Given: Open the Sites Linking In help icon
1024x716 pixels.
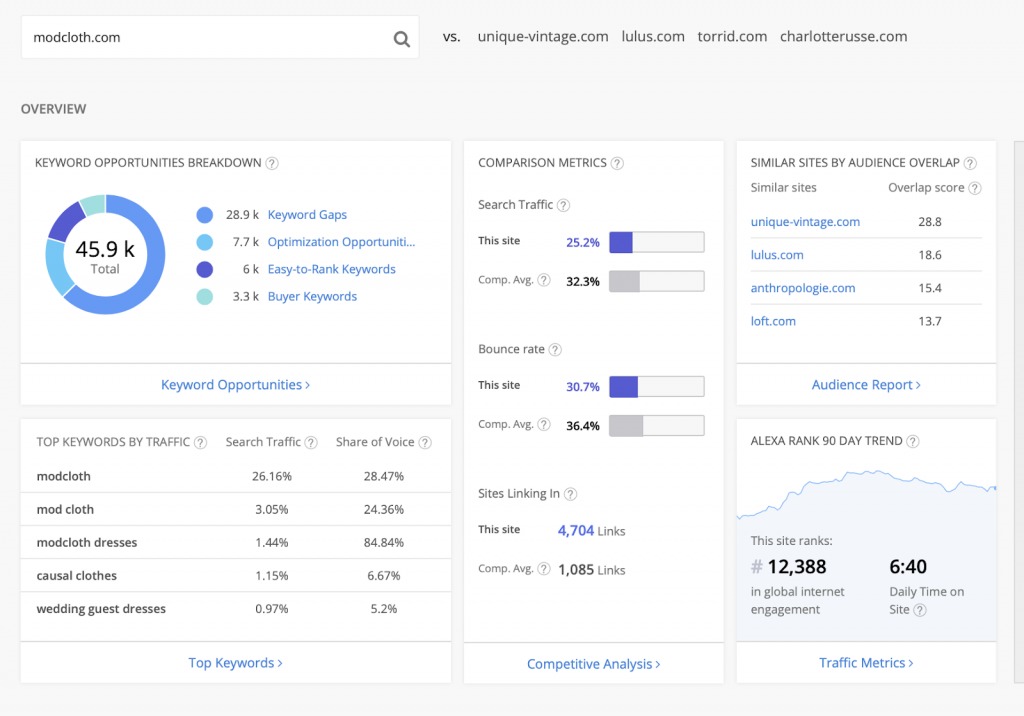Looking at the screenshot, I should [x=570, y=493].
